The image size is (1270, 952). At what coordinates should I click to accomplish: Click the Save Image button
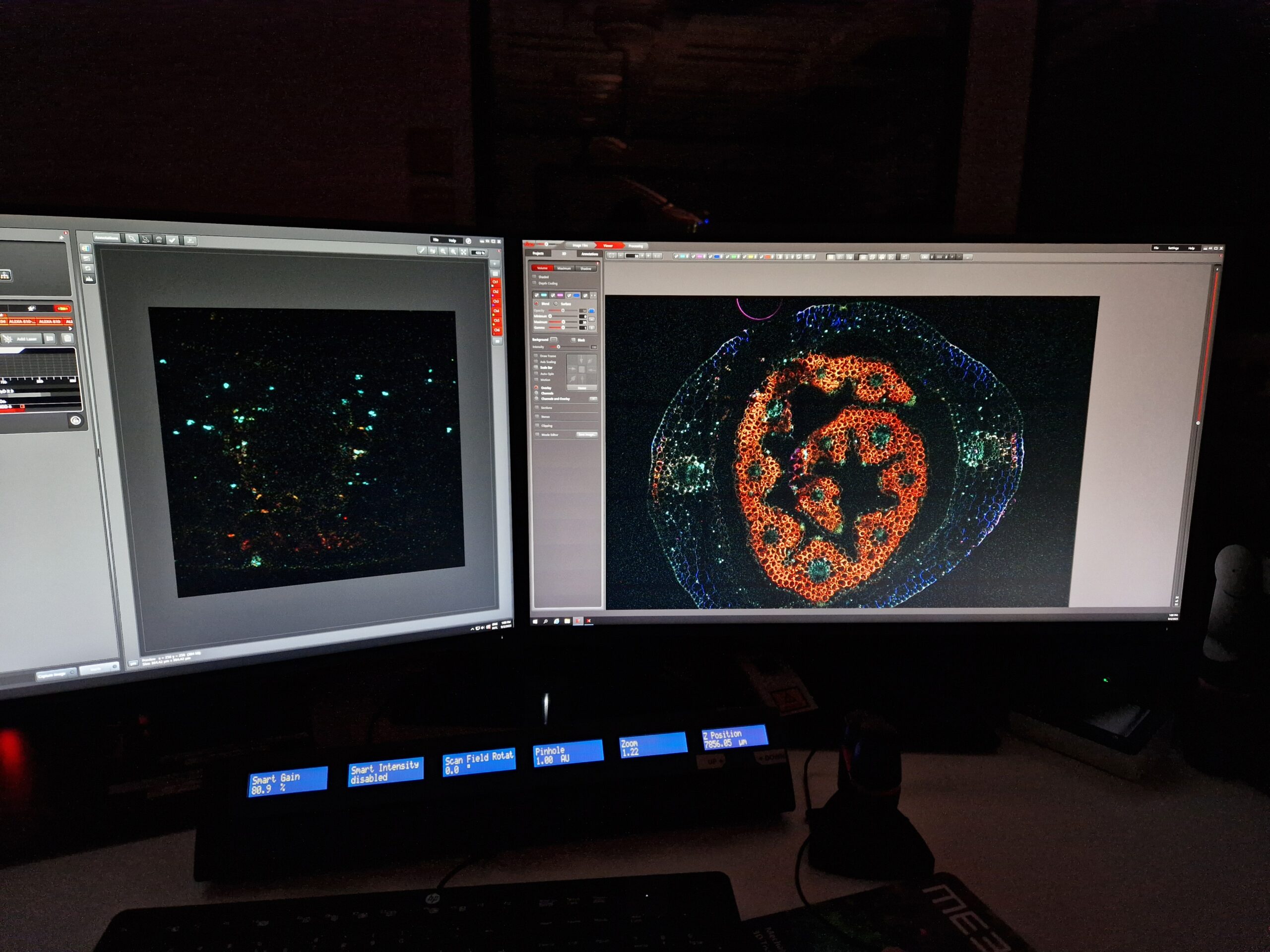point(587,433)
